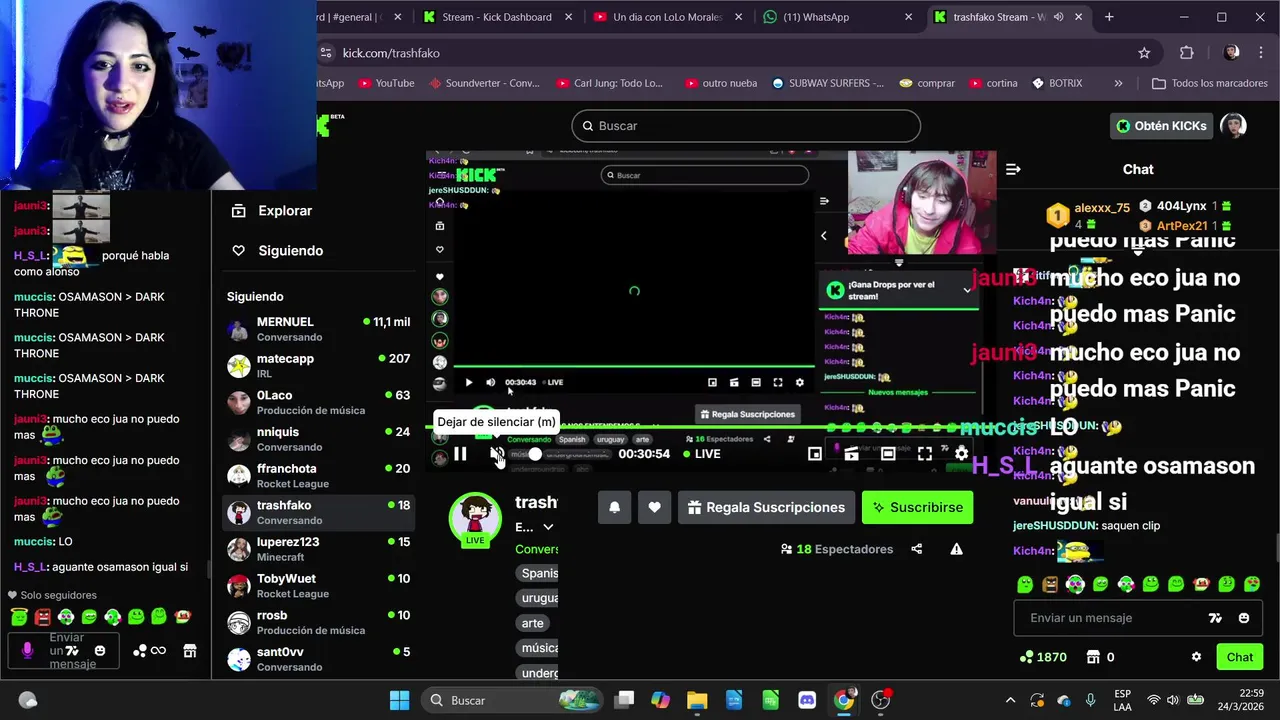Click the green Suscribirse button
This screenshot has width=1280, height=720.
point(917,507)
